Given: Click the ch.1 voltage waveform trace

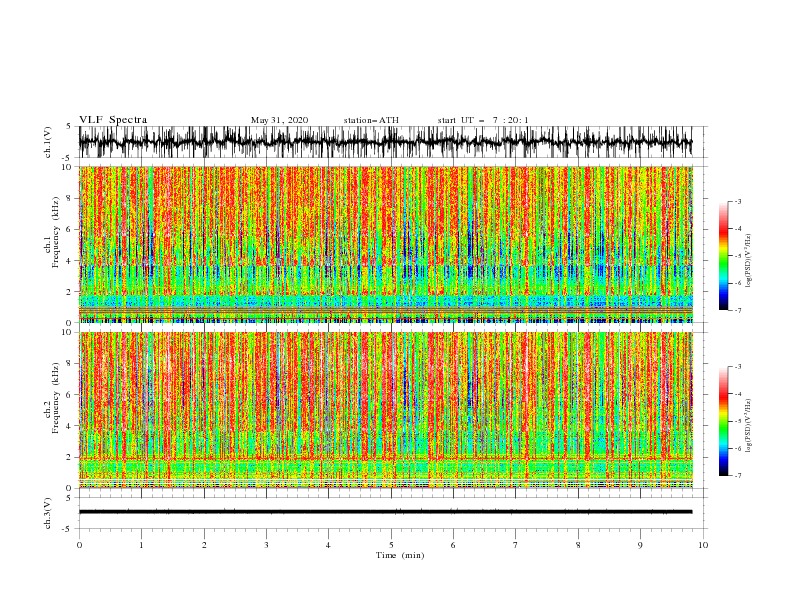Looking at the screenshot, I should pyautogui.click(x=385, y=142).
